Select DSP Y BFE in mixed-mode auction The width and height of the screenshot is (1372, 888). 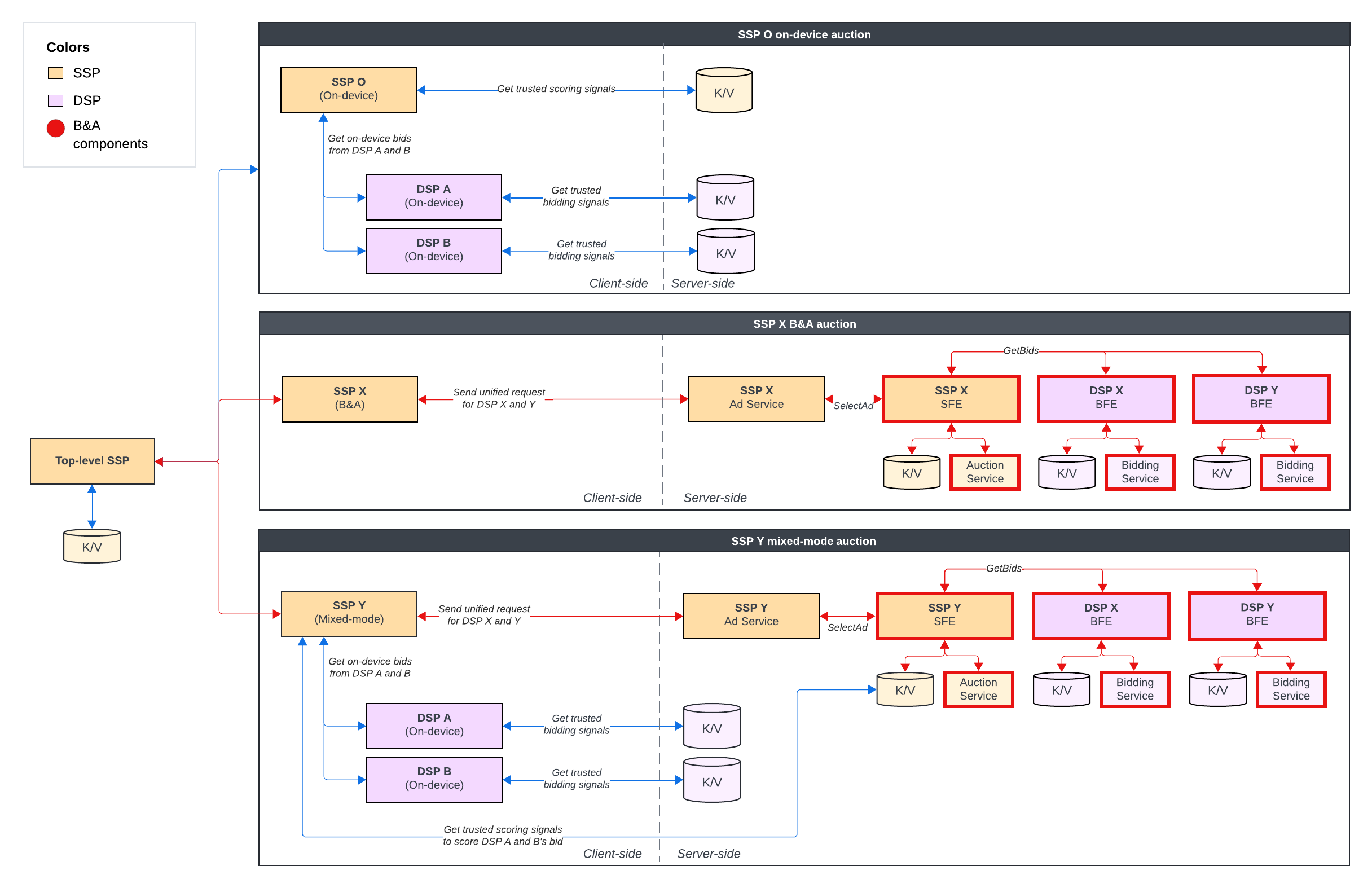[x=1257, y=615]
